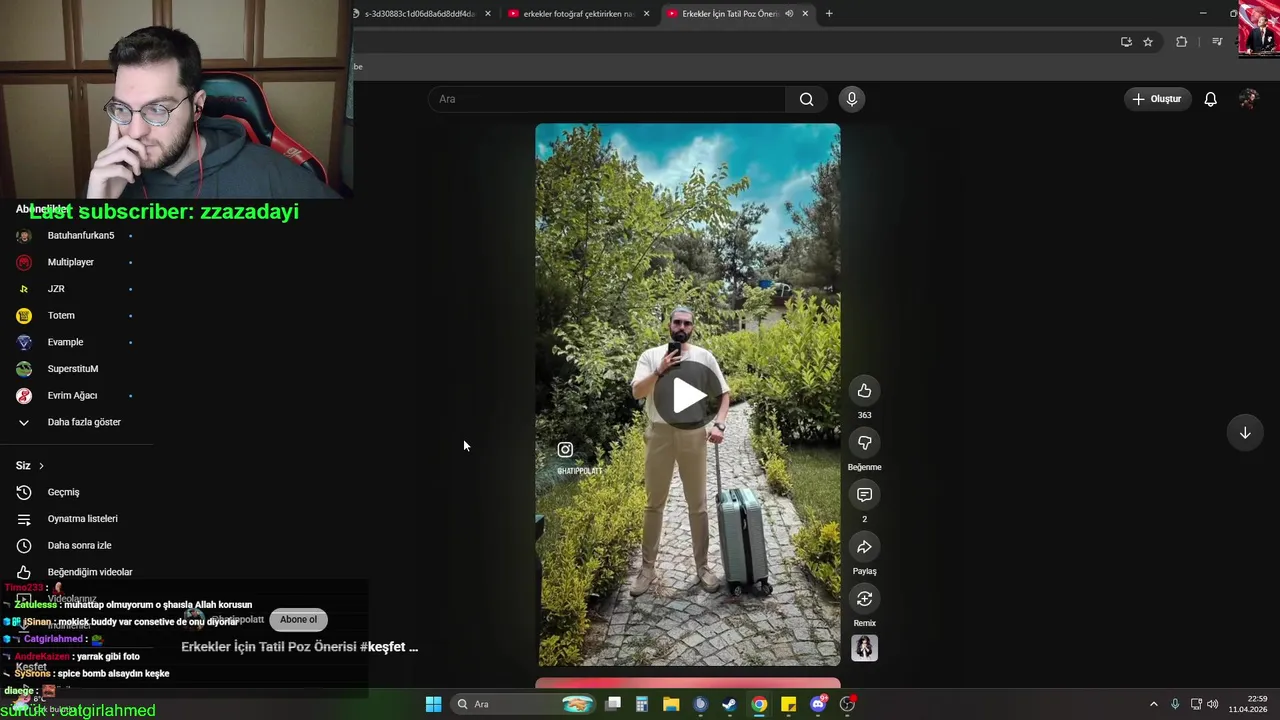Open YouTube notifications bell
The width and height of the screenshot is (1280, 720).
1210,99
